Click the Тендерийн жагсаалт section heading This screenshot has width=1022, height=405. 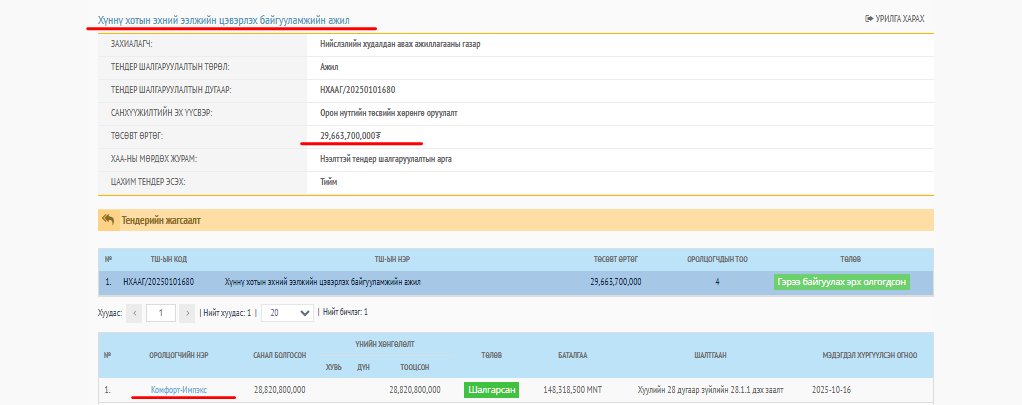click(x=161, y=220)
